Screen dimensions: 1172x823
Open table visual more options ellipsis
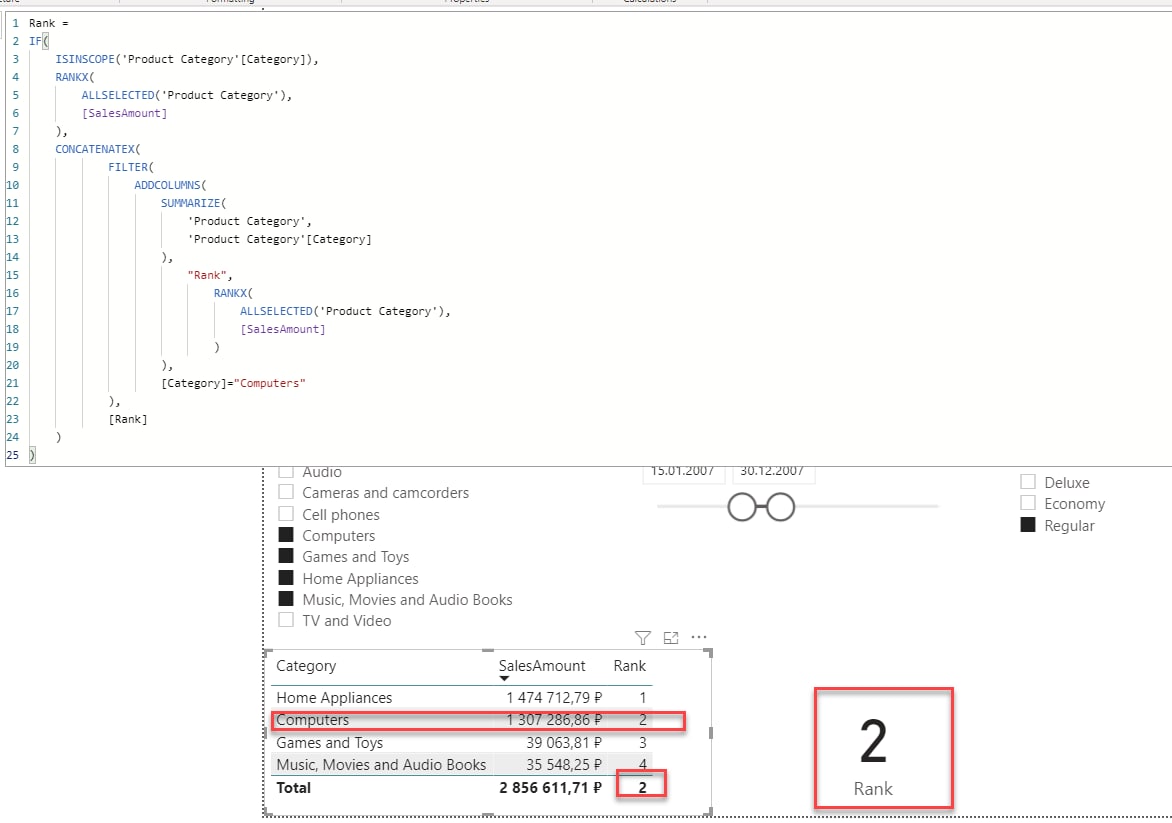tap(699, 637)
